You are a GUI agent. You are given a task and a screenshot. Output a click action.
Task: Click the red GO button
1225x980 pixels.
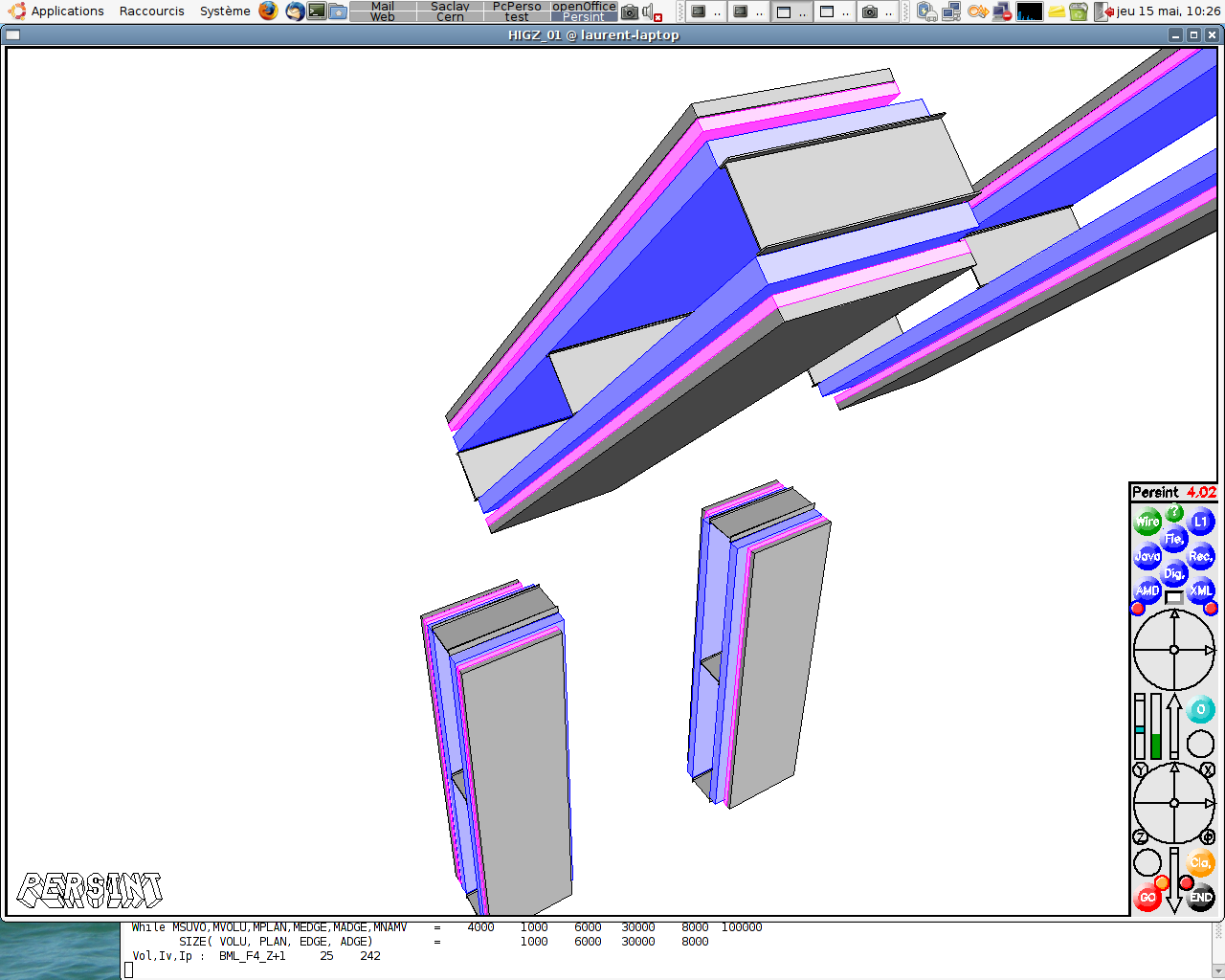point(1147,898)
